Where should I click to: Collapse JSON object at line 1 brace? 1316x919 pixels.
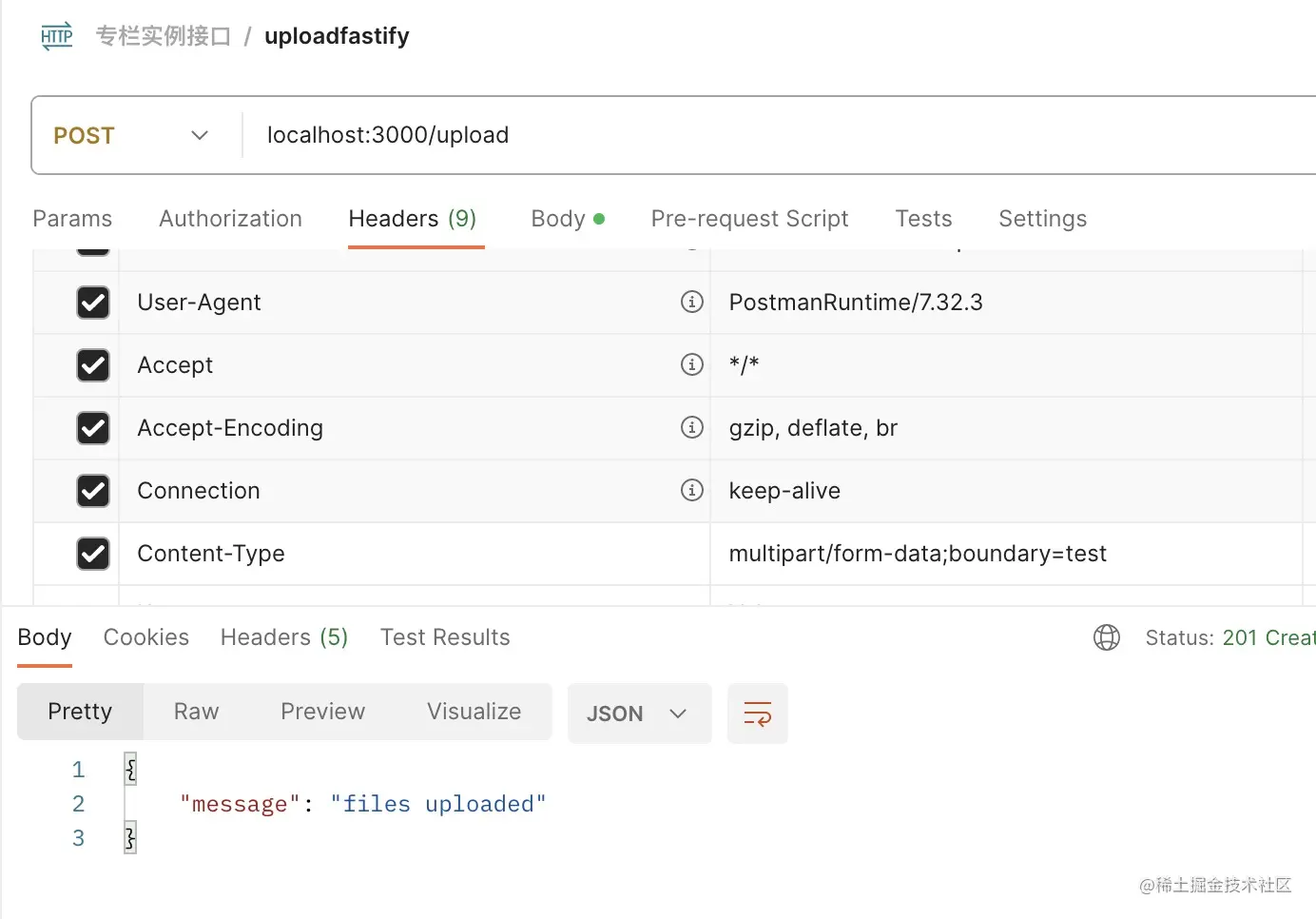[130, 769]
